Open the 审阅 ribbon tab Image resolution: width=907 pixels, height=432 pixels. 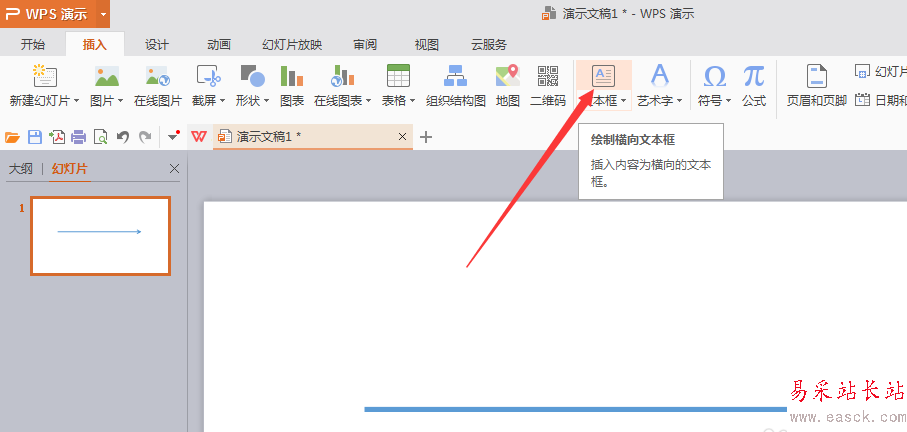[x=365, y=45]
